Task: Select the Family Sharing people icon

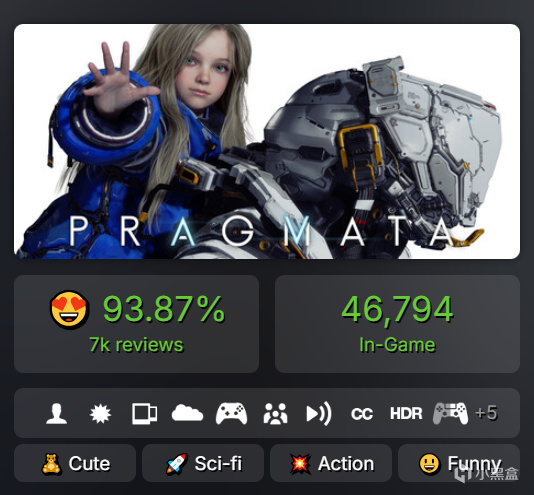Action: point(275,414)
